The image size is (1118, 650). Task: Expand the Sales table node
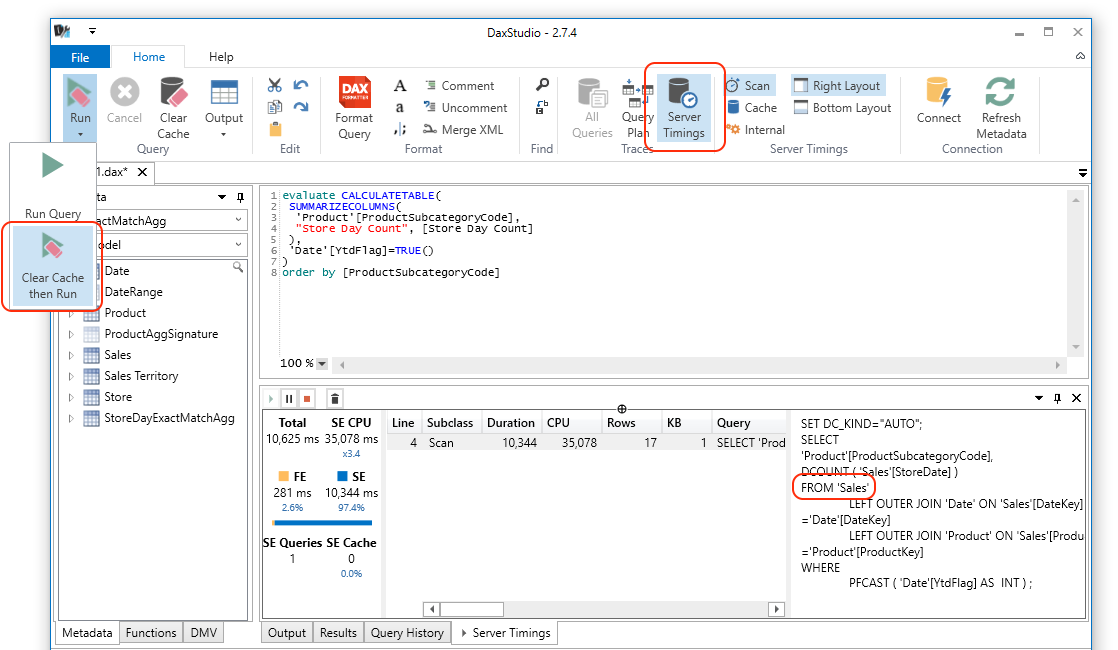[x=71, y=355]
